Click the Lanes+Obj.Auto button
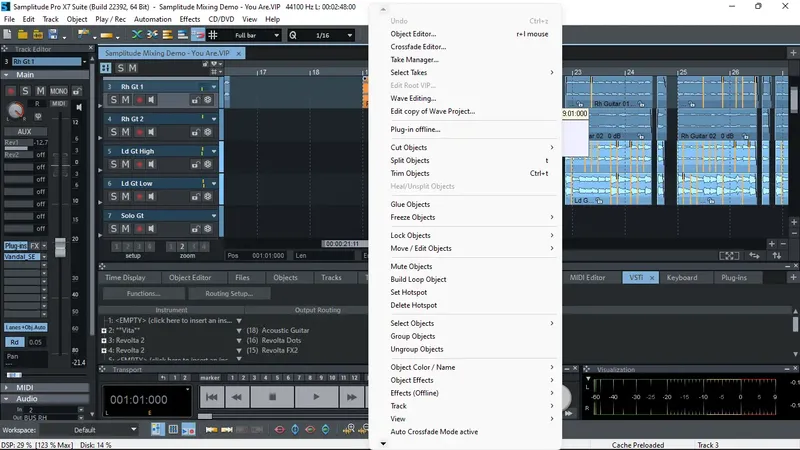 point(26,327)
